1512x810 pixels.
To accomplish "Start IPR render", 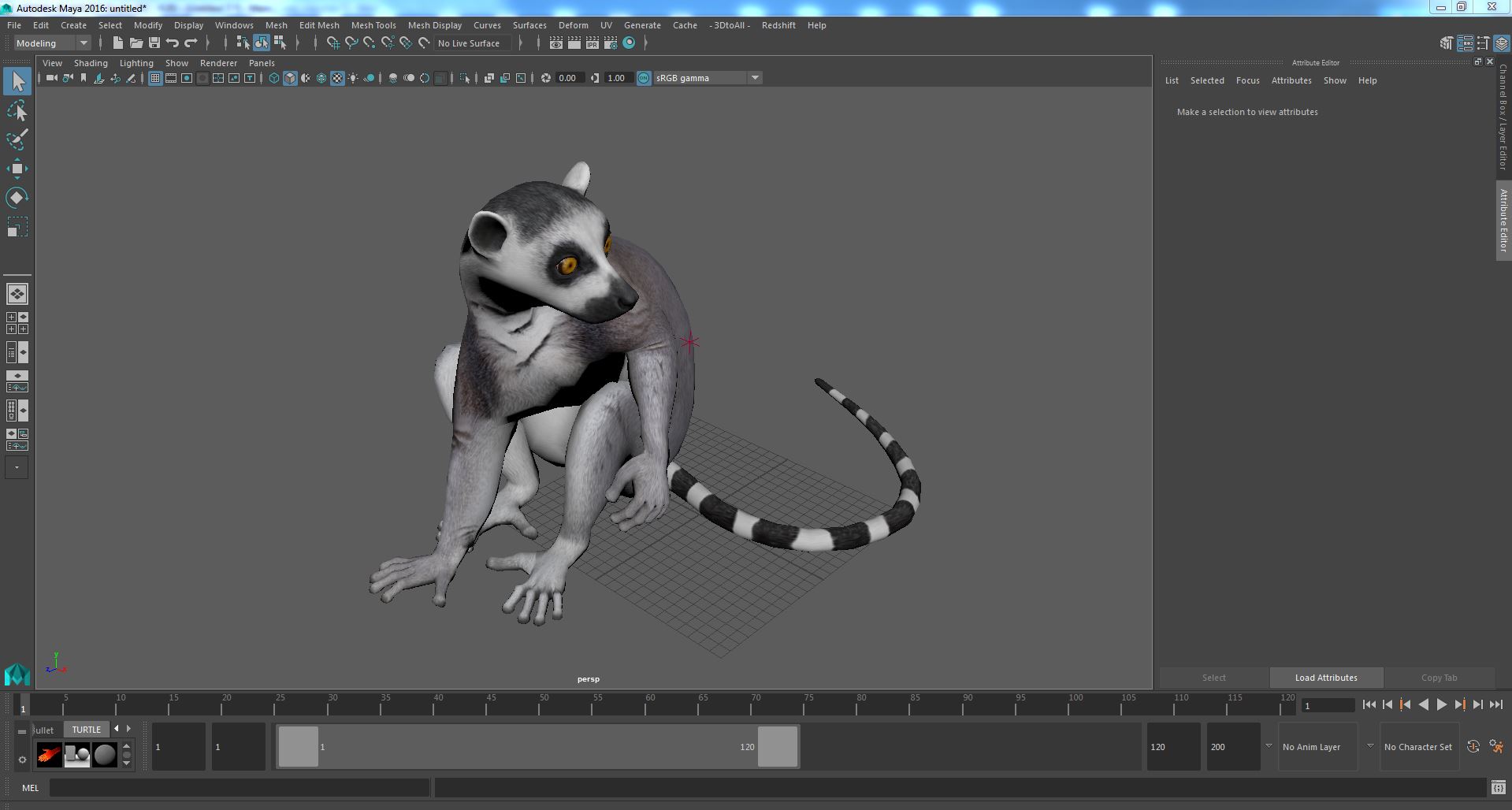I will pyautogui.click(x=592, y=43).
